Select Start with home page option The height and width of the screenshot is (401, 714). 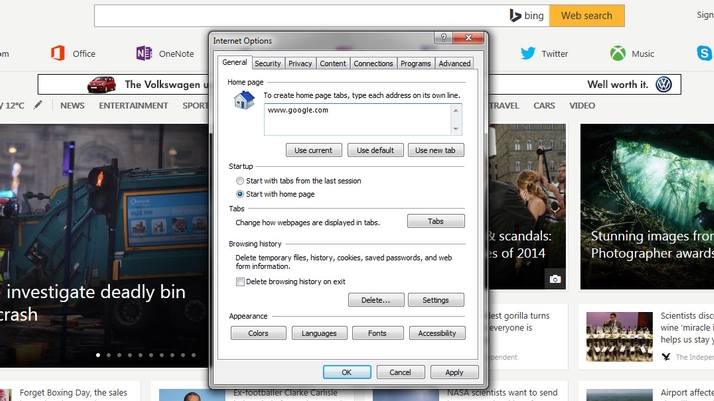240,193
